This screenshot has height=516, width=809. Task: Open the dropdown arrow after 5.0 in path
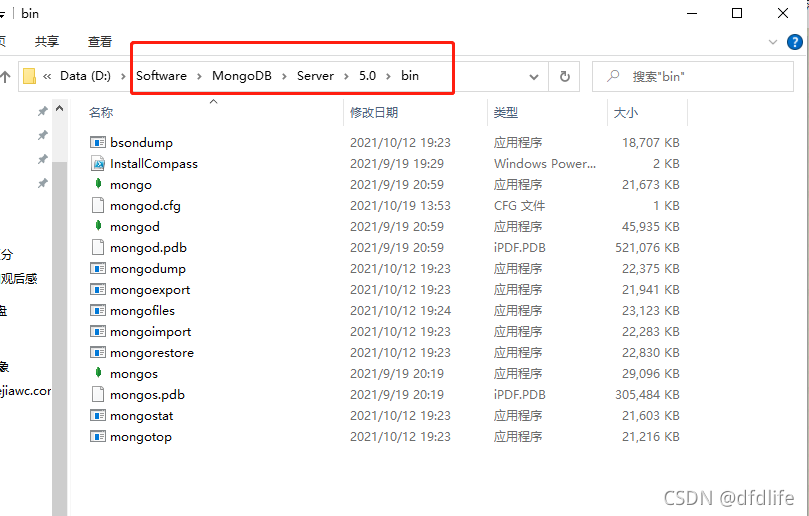coord(389,76)
